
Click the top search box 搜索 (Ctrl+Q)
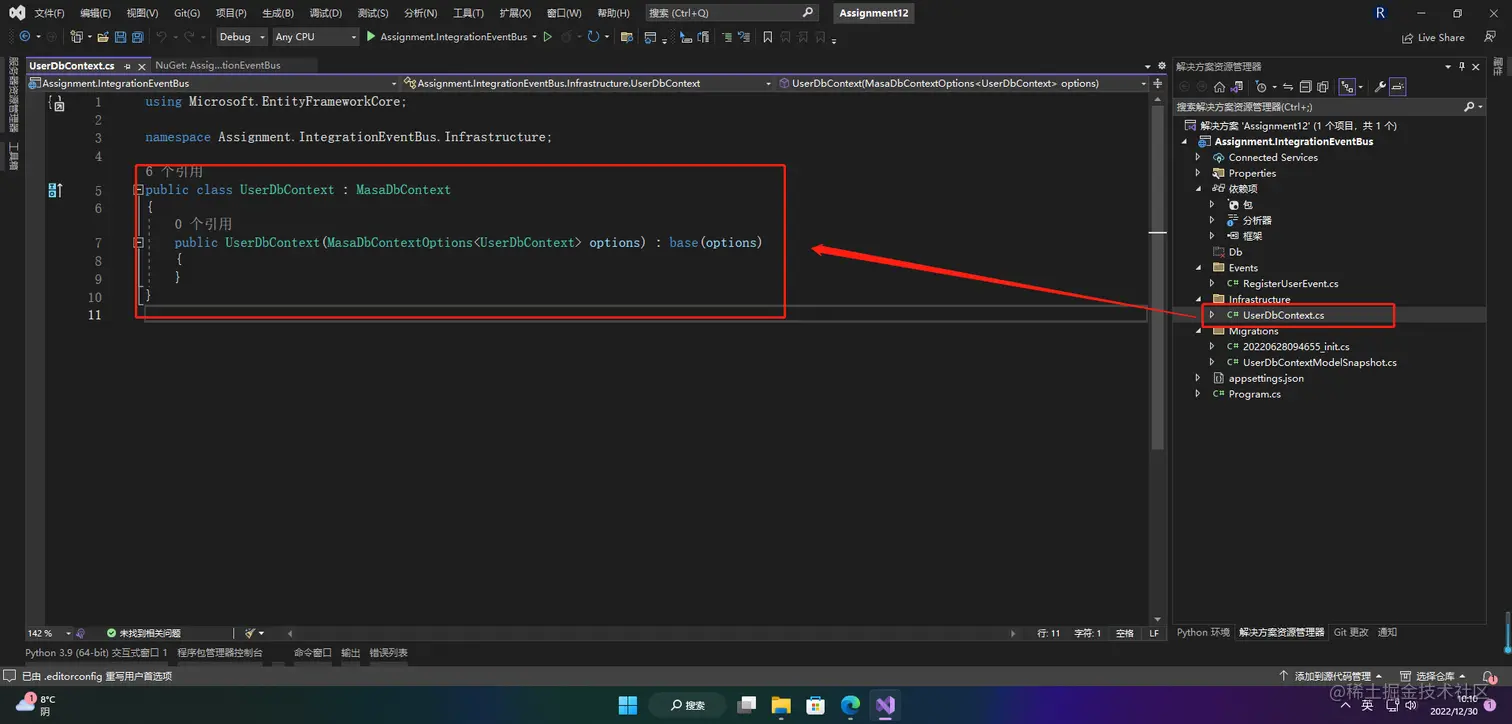pos(732,13)
